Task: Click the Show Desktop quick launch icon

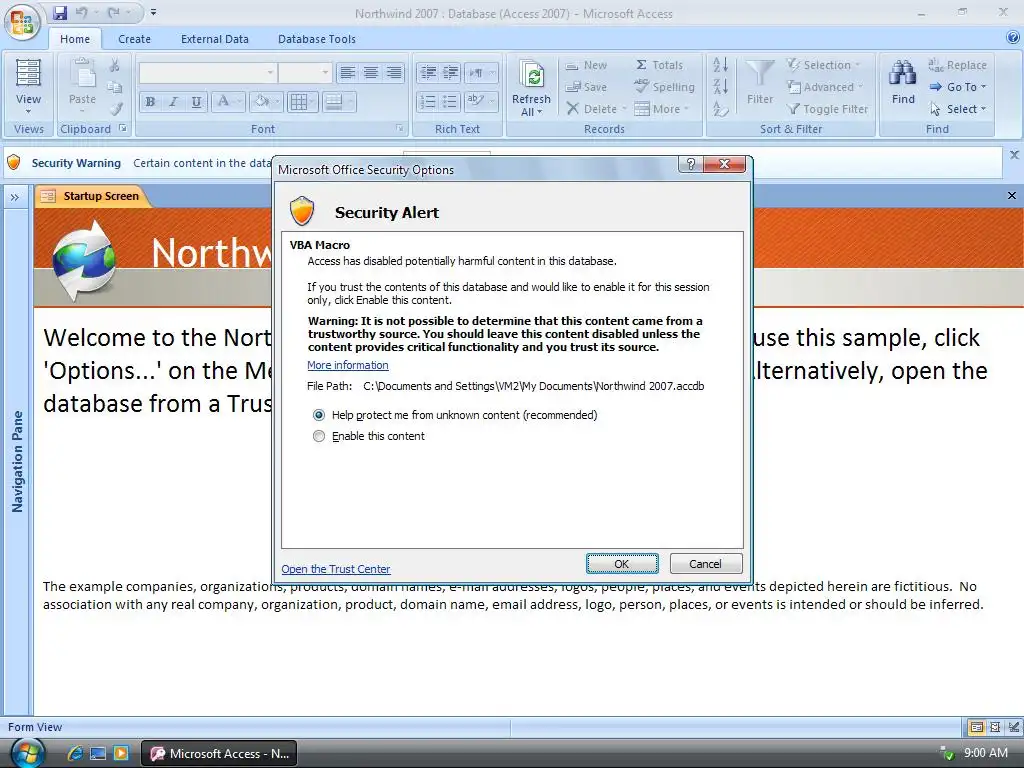Action: (x=98, y=753)
